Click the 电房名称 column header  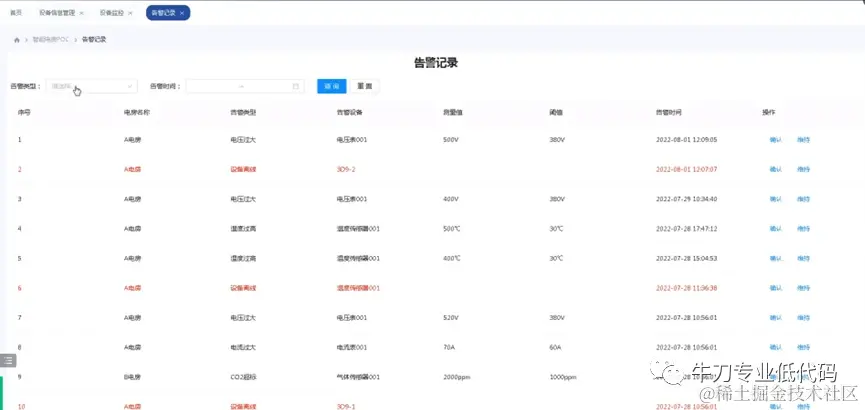coord(137,112)
